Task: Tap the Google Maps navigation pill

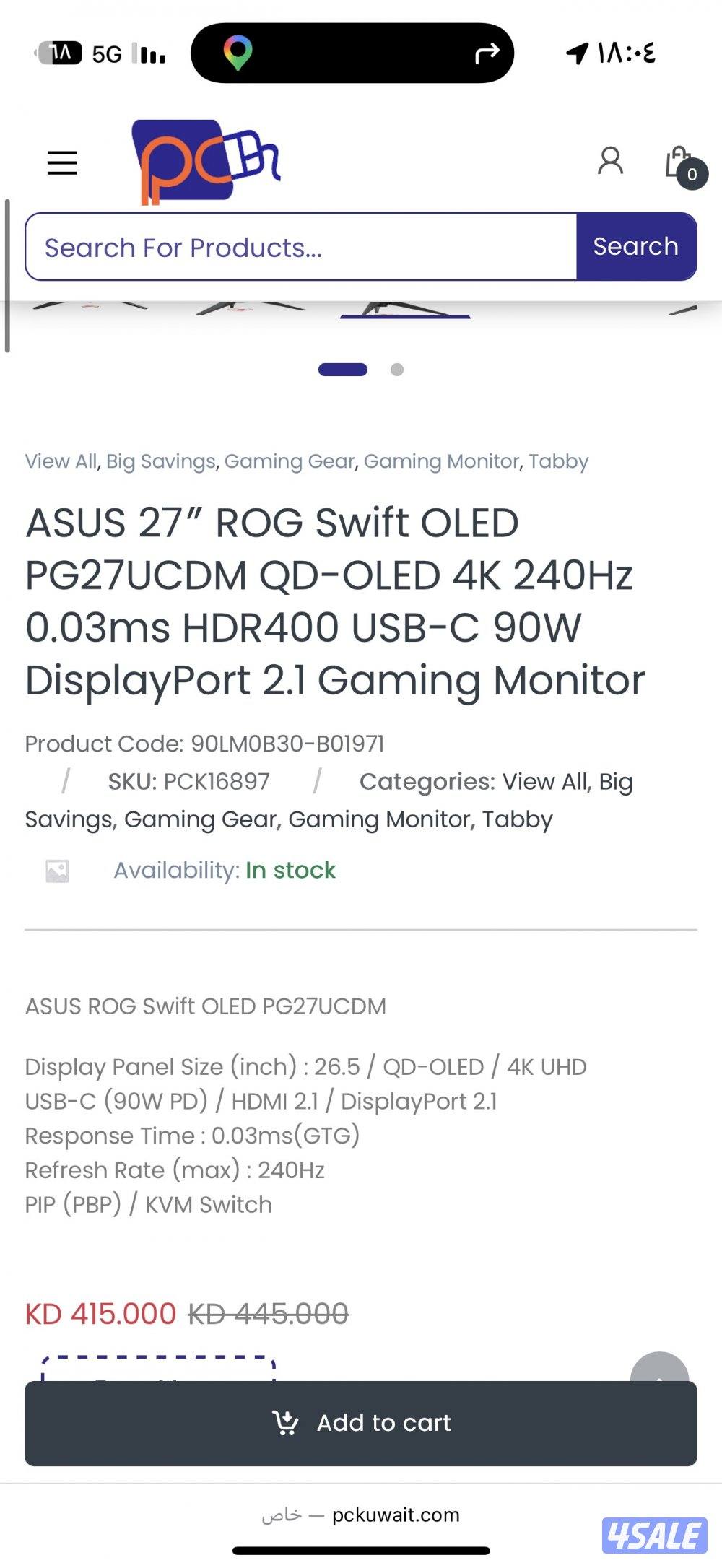Action: pos(352,53)
